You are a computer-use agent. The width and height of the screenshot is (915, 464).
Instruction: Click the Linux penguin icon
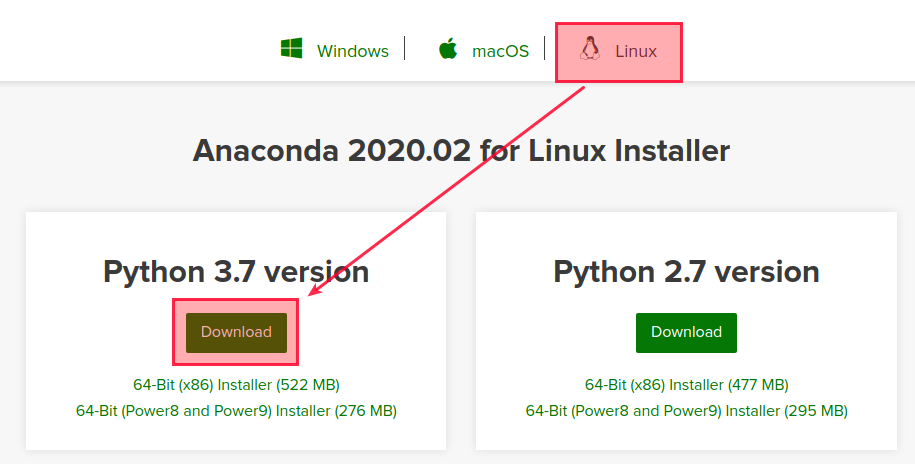tap(590, 48)
